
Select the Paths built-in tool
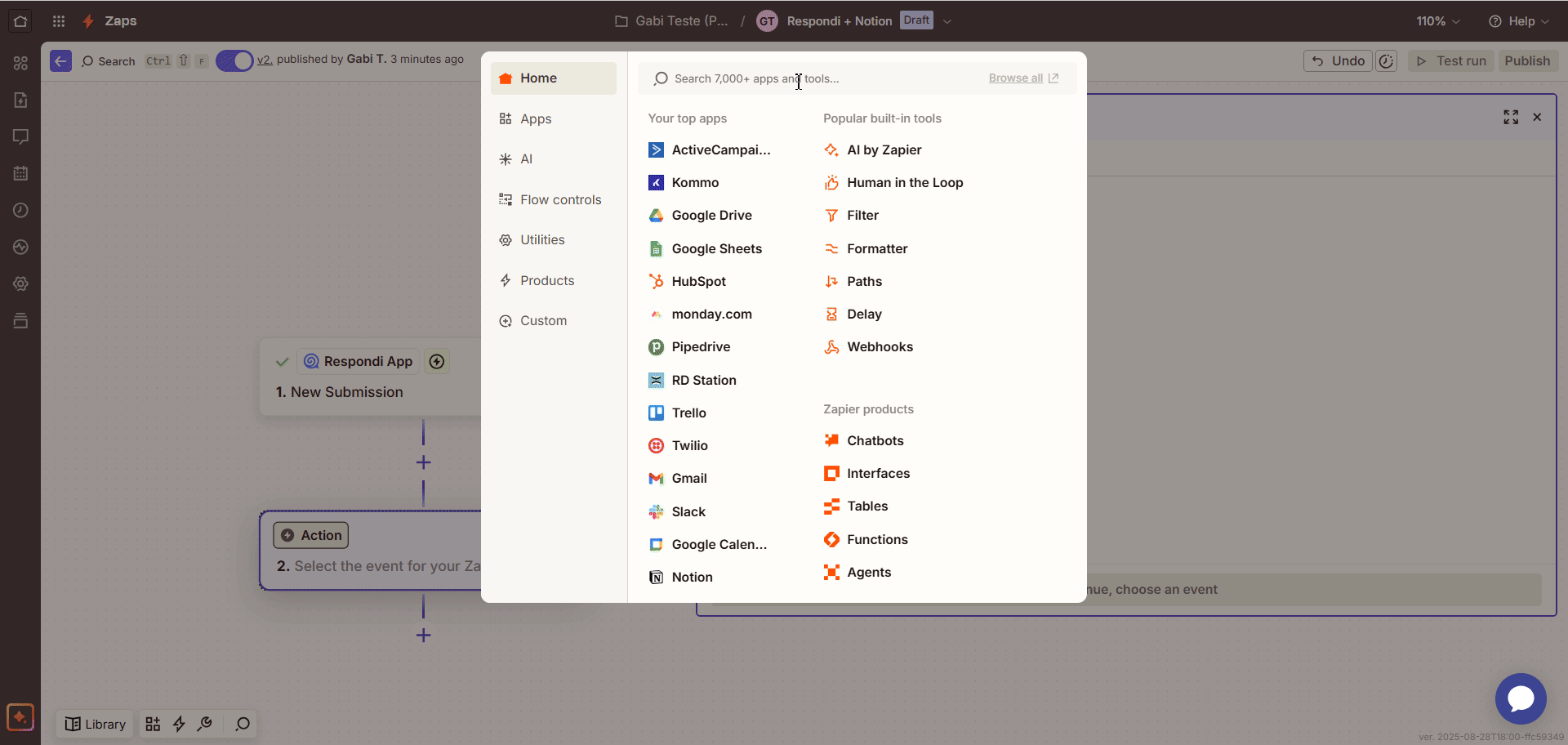(853, 282)
